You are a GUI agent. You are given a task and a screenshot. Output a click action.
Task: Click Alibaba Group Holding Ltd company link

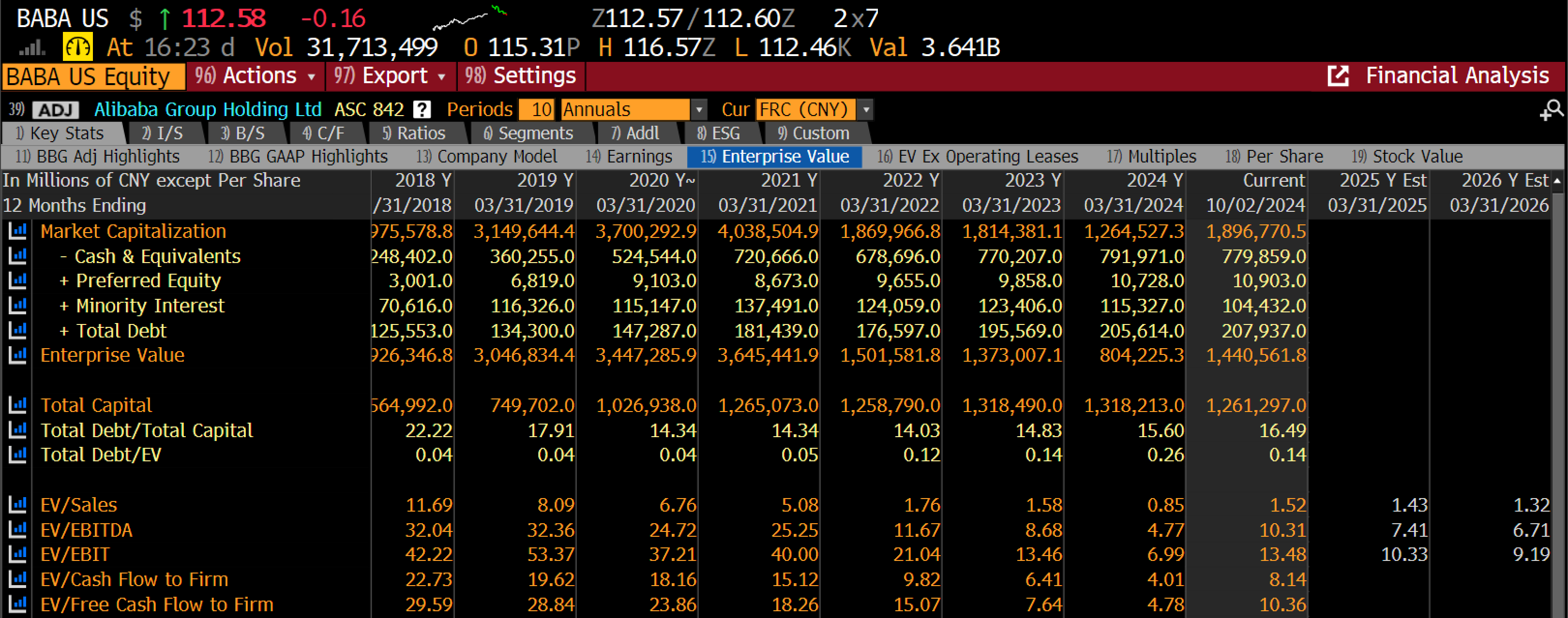[208, 109]
